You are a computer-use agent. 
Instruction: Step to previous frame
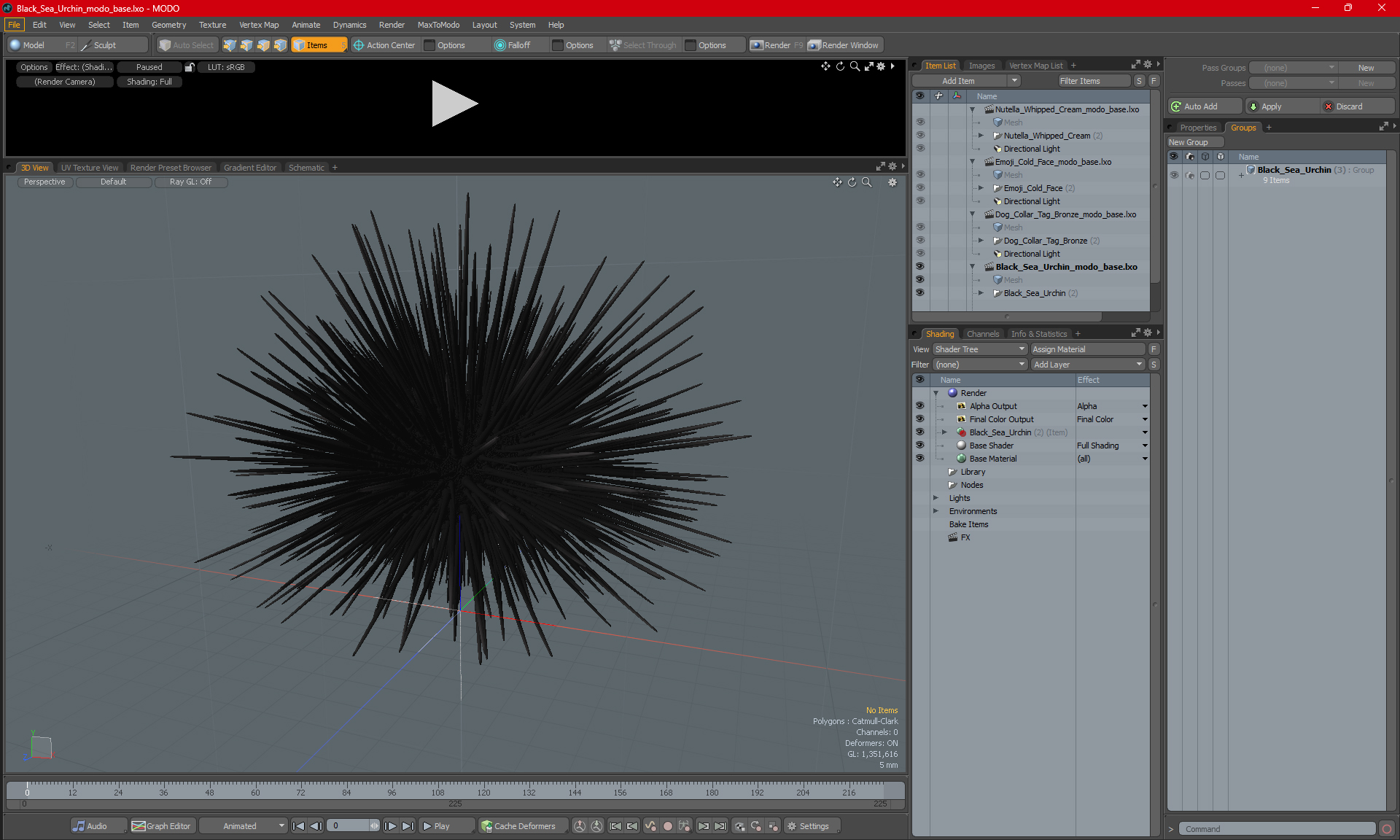316,826
